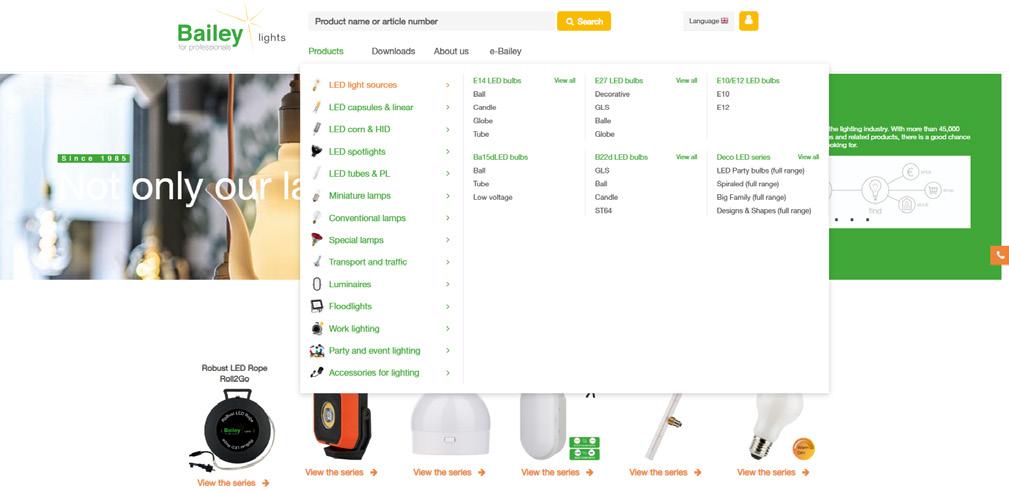Click the orange phone contact icon
The image size is (1009, 492).
coord(999,255)
